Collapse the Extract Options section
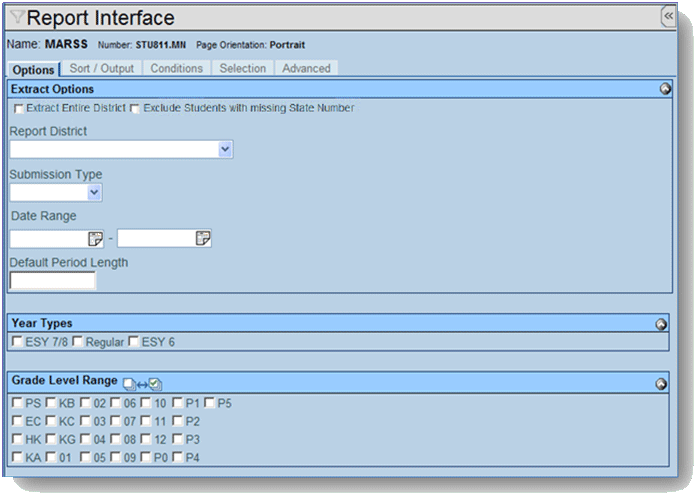The width and height of the screenshot is (700, 496). coord(662,89)
